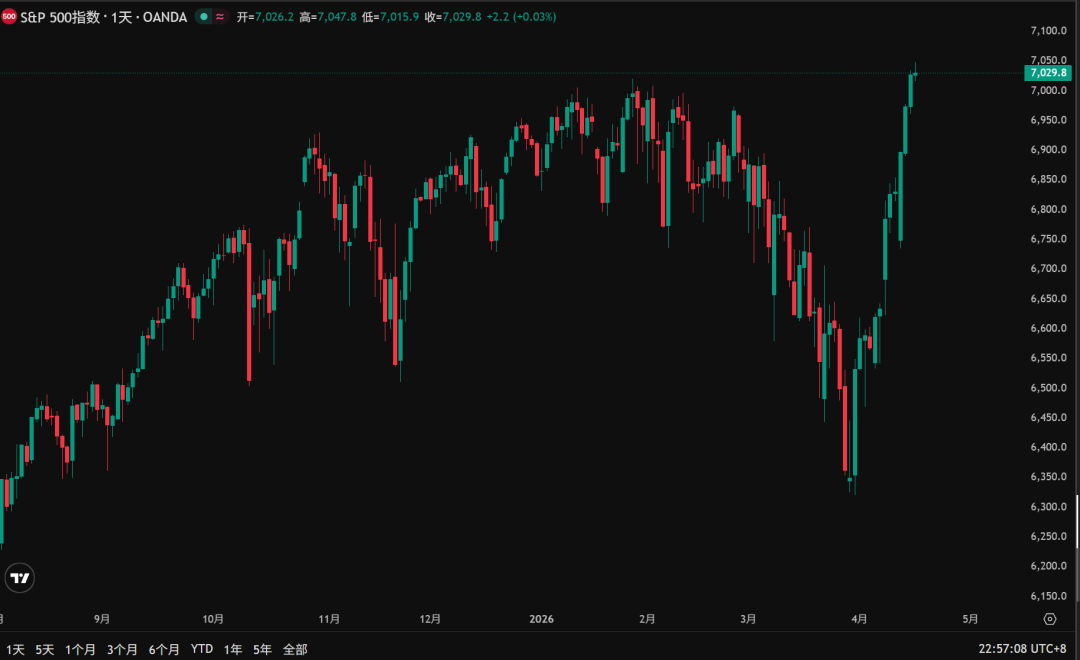Image resolution: width=1080 pixels, height=660 pixels.
Task: Click the red S&P 500 symbol logo
Action: tap(9, 17)
